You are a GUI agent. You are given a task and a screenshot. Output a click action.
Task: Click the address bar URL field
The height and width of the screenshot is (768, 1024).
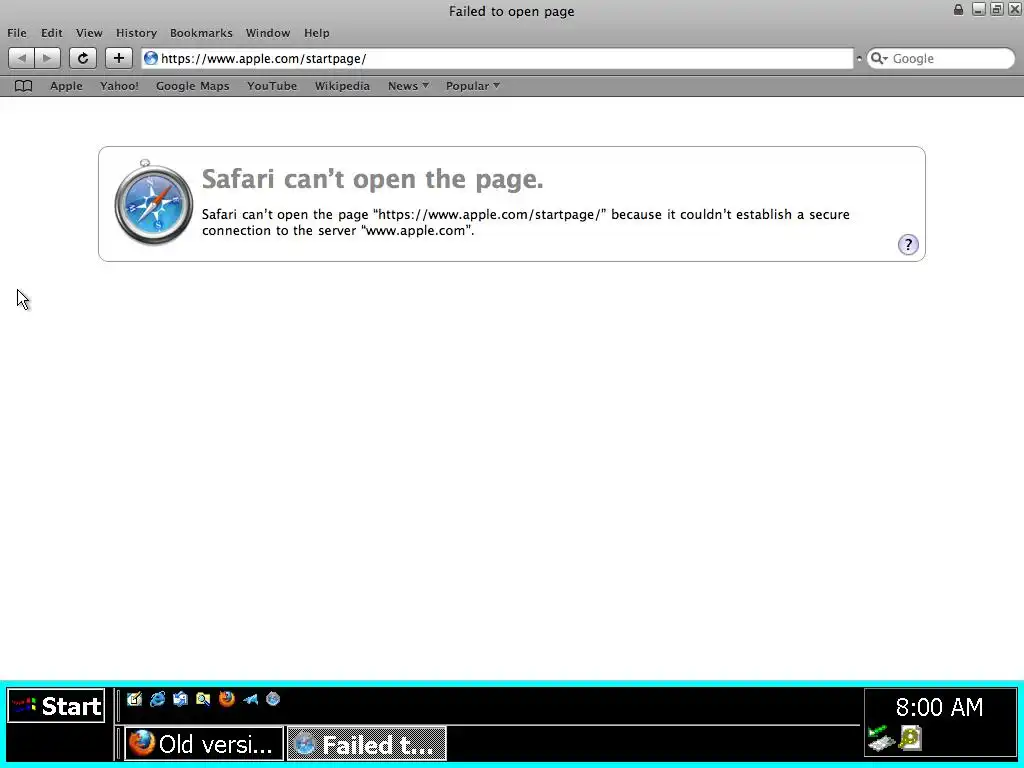coord(497,59)
